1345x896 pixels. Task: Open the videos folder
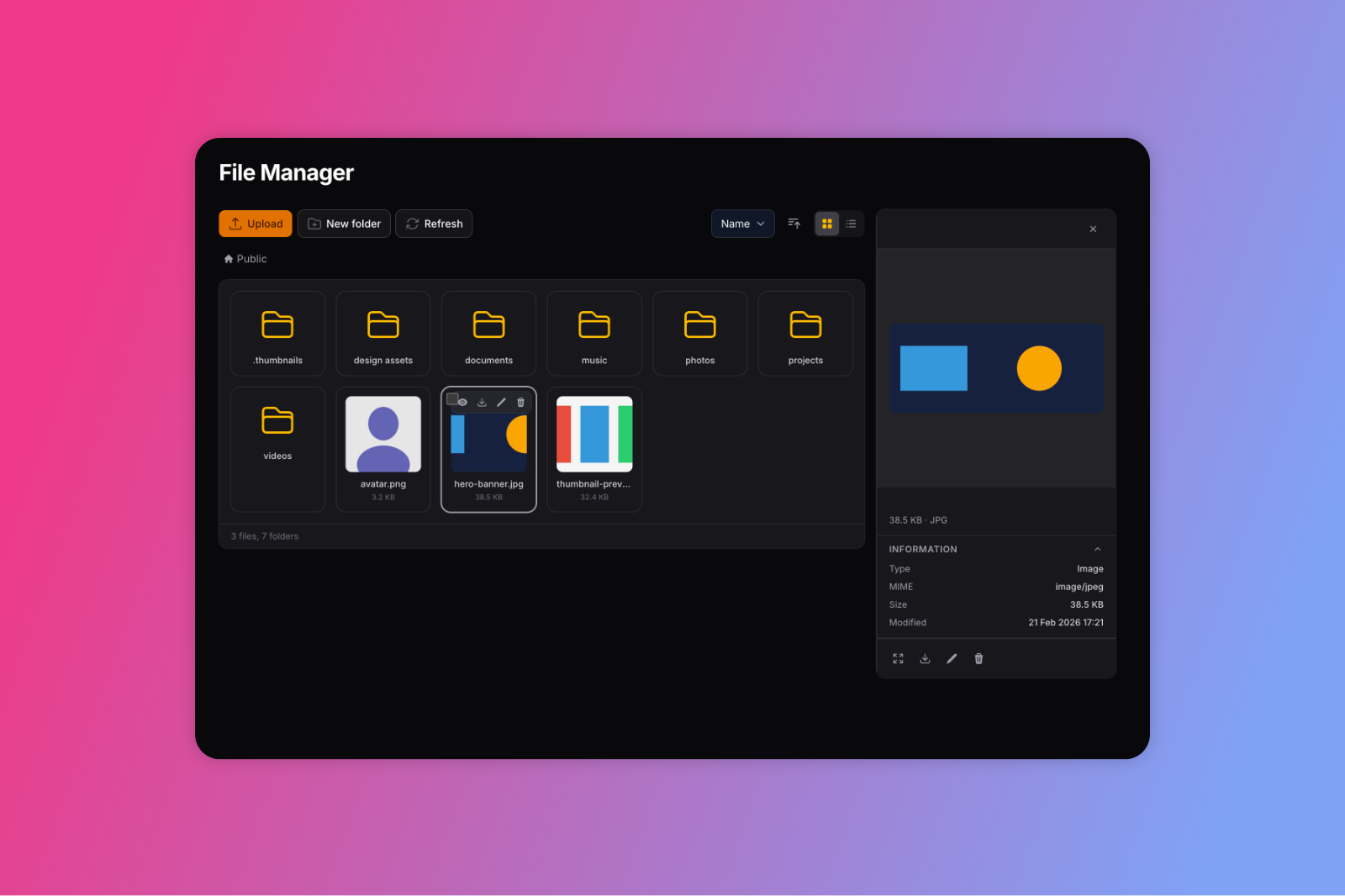click(x=277, y=450)
